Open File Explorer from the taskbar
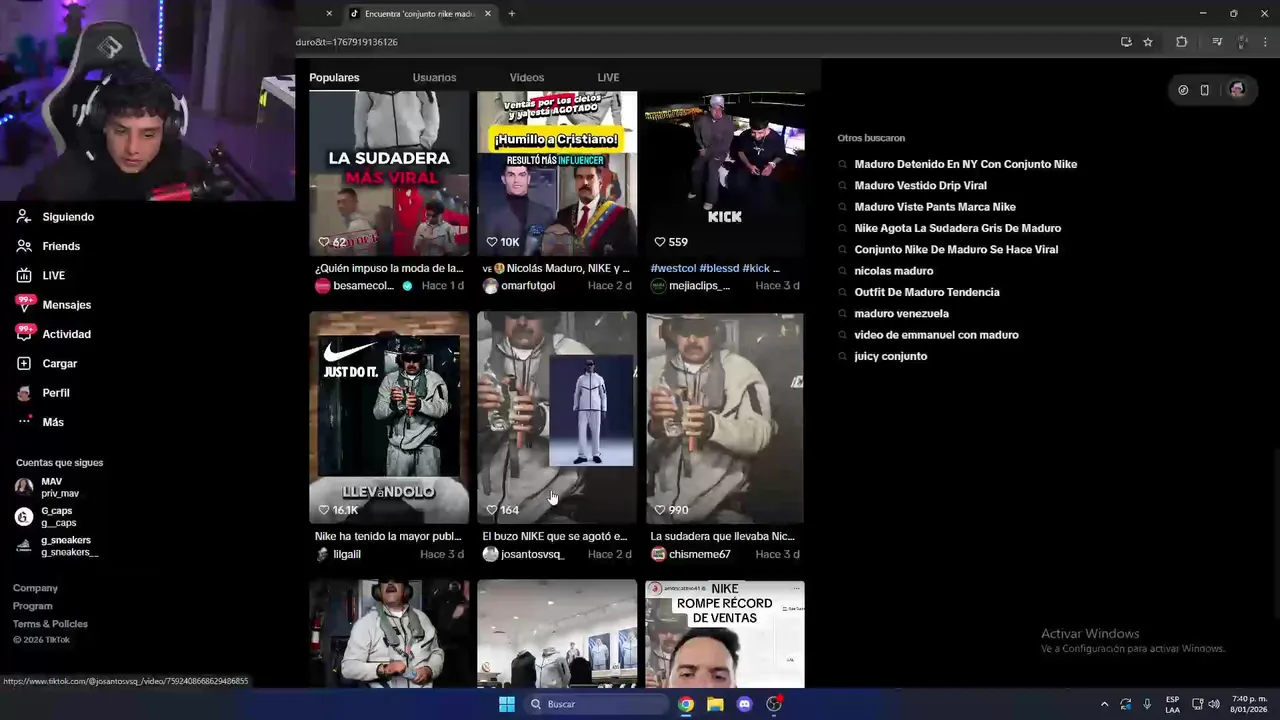This screenshot has width=1280, height=720. tap(715, 704)
